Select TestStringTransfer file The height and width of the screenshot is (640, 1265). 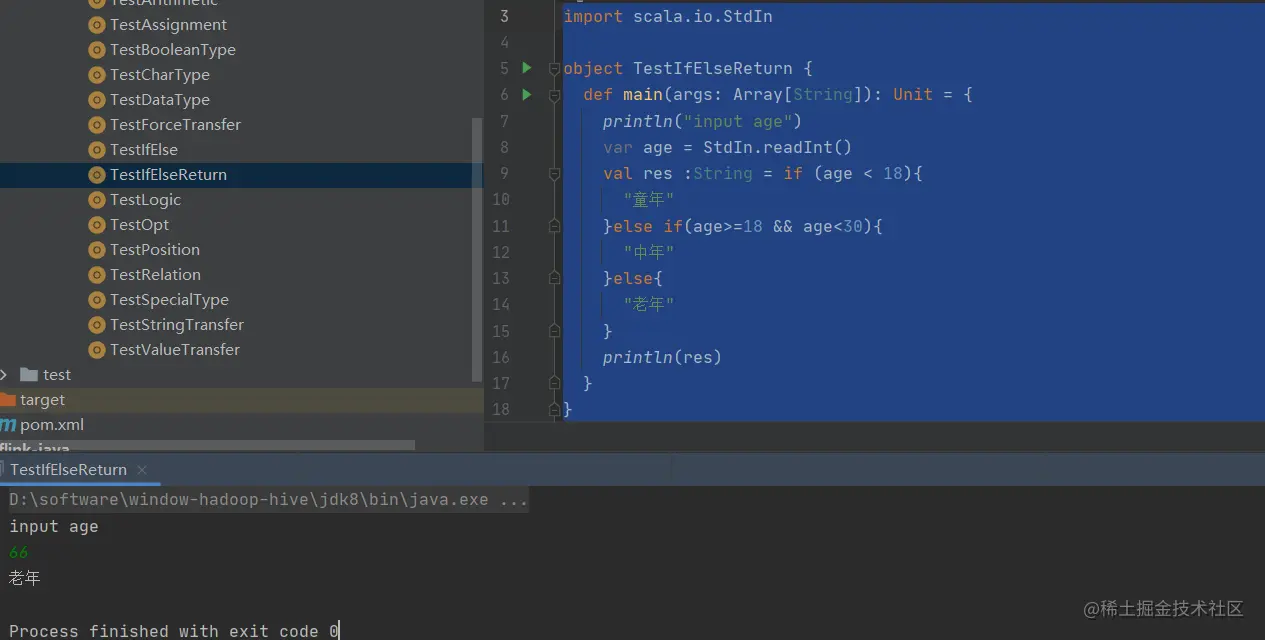177,325
